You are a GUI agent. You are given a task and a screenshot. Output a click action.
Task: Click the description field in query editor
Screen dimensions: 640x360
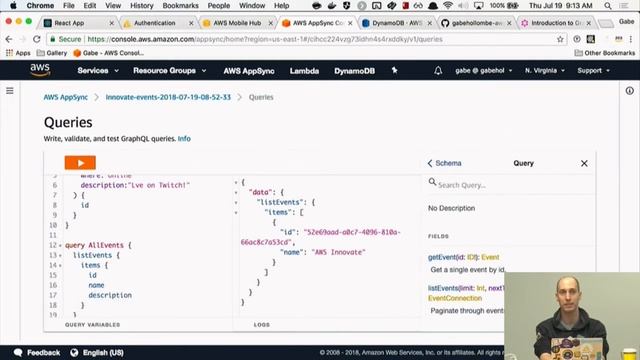click(x=110, y=295)
